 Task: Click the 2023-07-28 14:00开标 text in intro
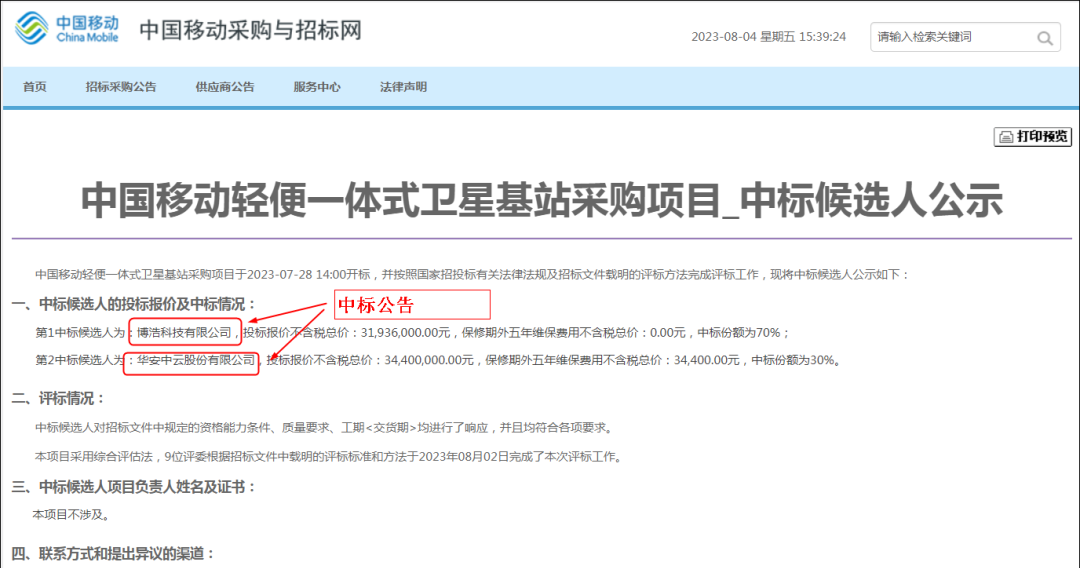point(309,275)
